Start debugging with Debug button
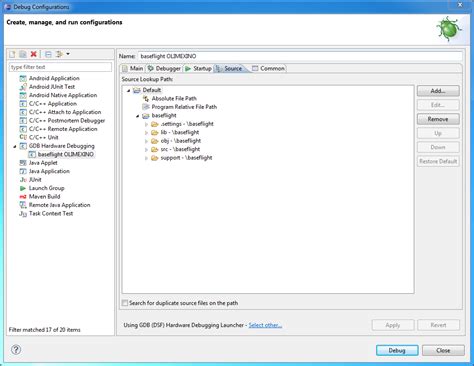 coord(397,350)
